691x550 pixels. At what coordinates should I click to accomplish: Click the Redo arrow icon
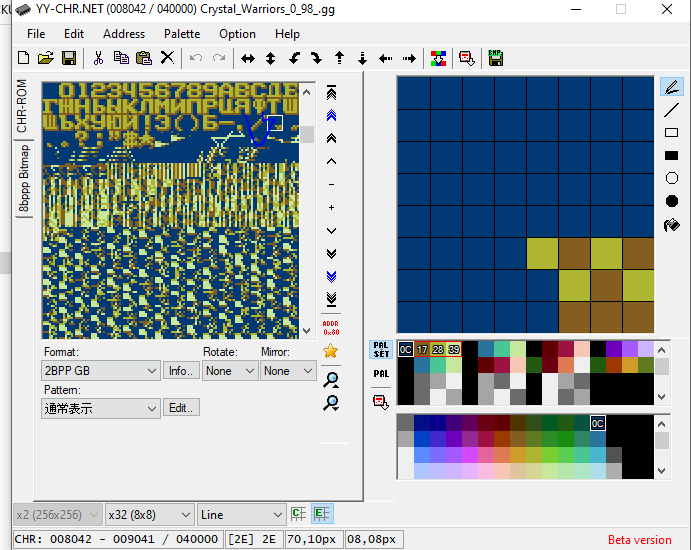point(219,58)
